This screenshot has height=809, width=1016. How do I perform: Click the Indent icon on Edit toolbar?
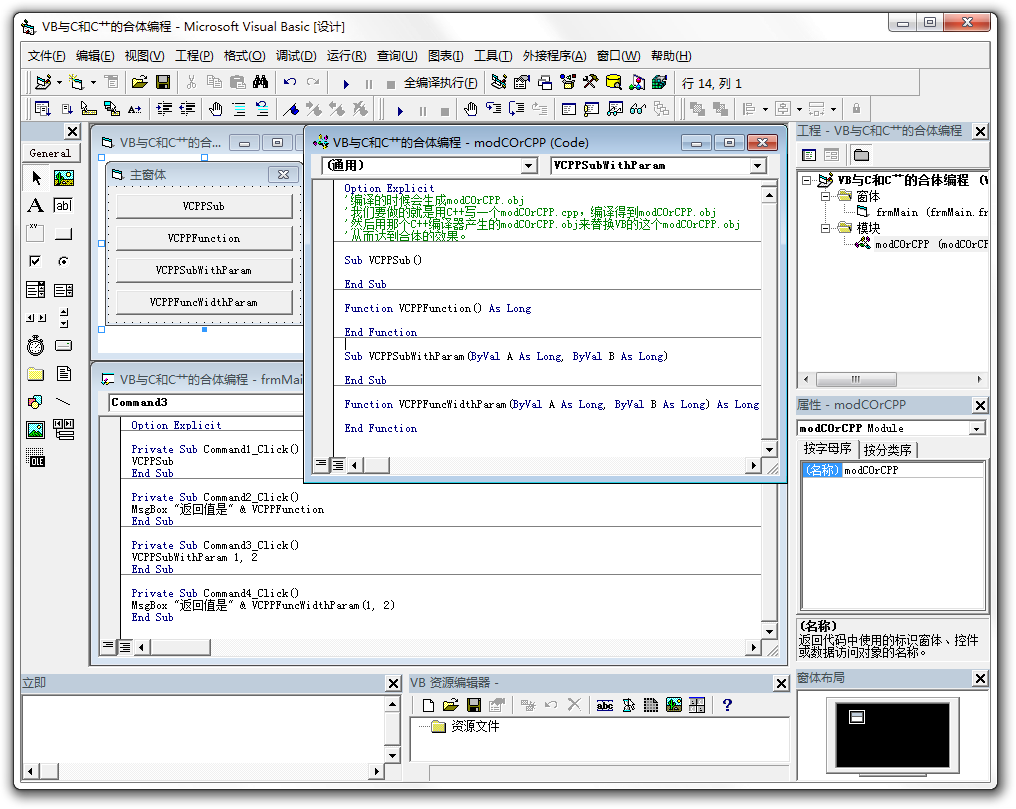(164, 109)
